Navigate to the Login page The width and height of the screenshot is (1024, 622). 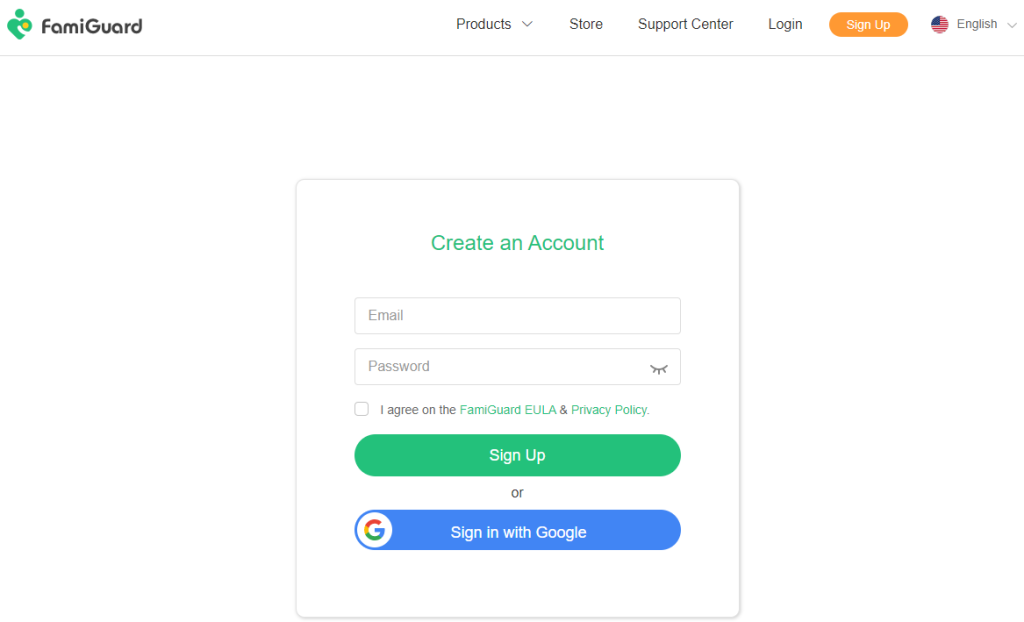[x=785, y=24]
